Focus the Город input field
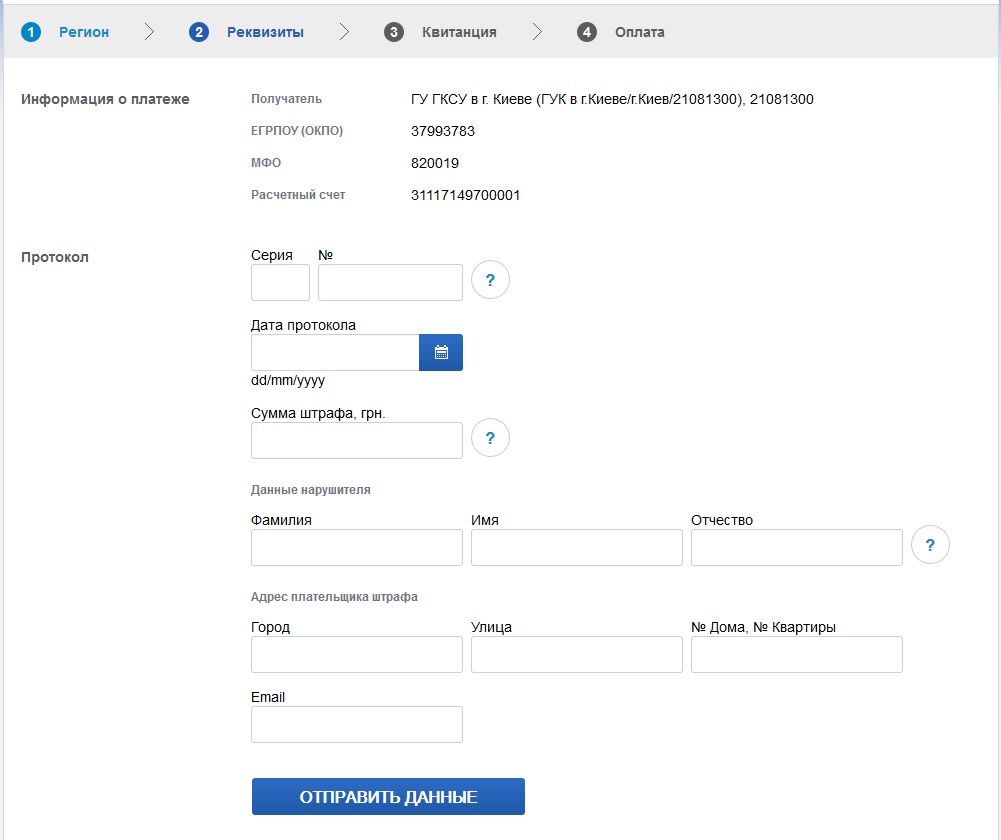The height and width of the screenshot is (840, 1001). coord(357,655)
